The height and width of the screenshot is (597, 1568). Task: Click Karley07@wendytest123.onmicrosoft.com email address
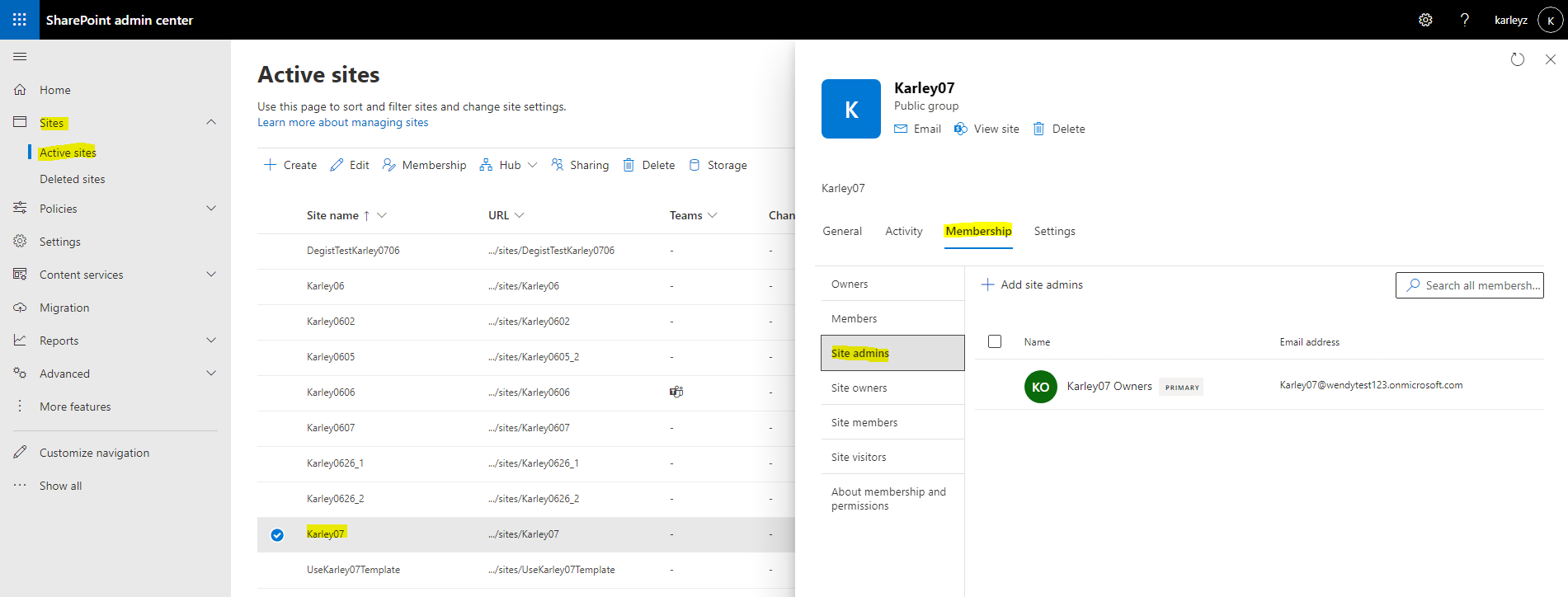[x=1371, y=385]
